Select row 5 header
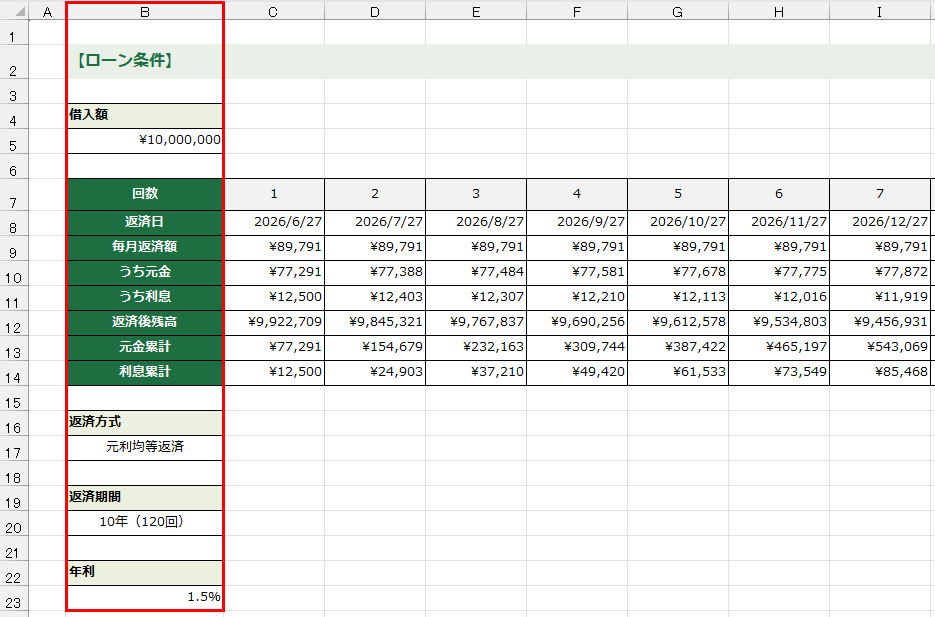 (x=14, y=141)
